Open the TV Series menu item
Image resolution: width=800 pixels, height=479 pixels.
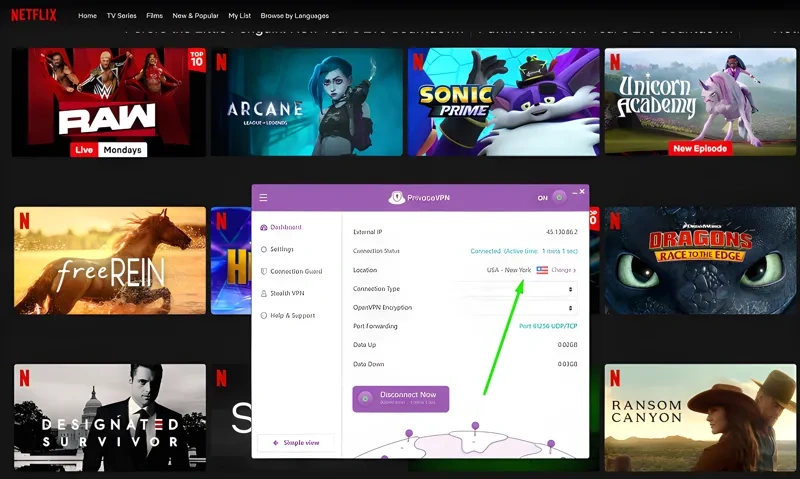[x=121, y=16]
